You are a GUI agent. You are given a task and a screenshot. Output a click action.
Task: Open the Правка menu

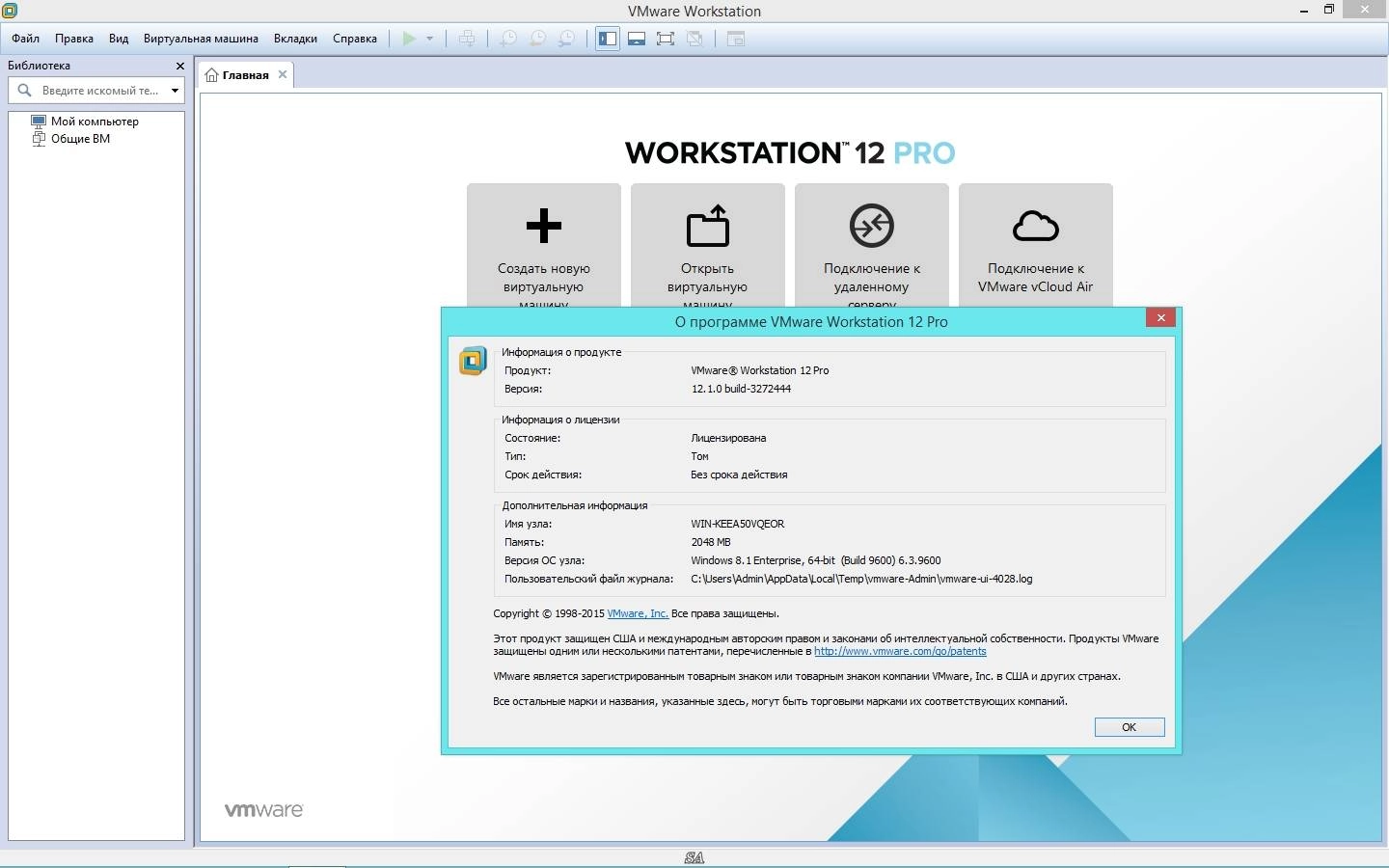[x=74, y=39]
